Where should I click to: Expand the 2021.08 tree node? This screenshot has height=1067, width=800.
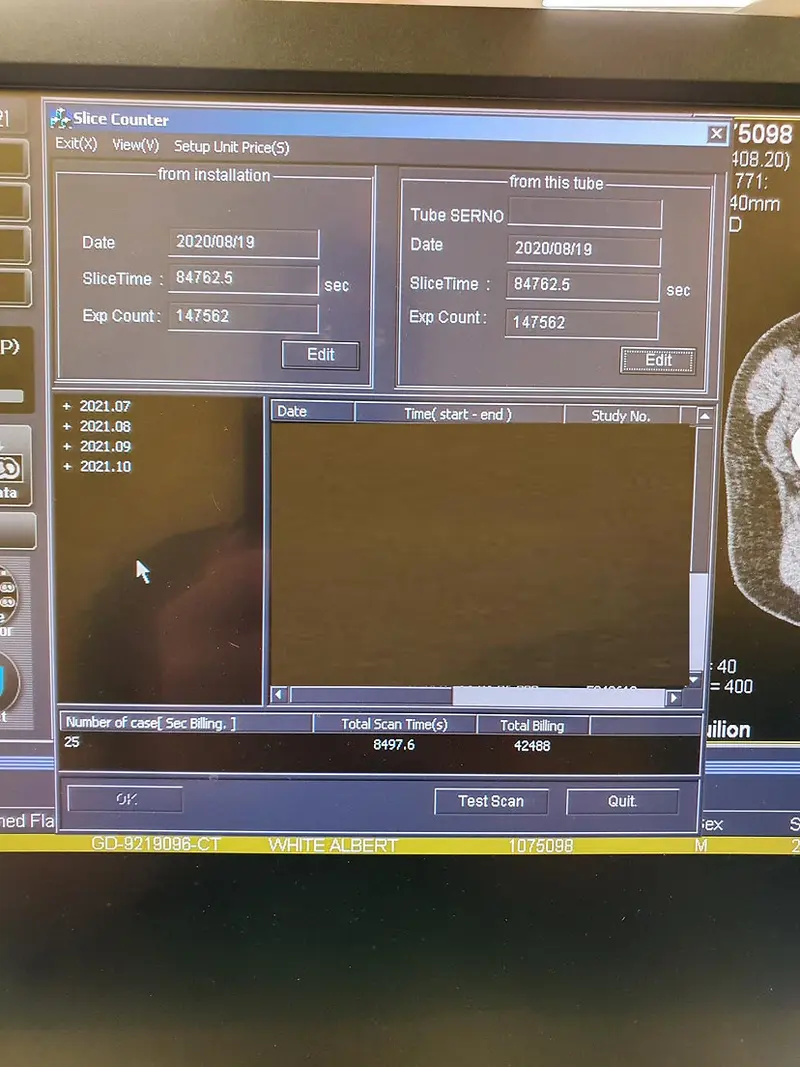coord(67,426)
